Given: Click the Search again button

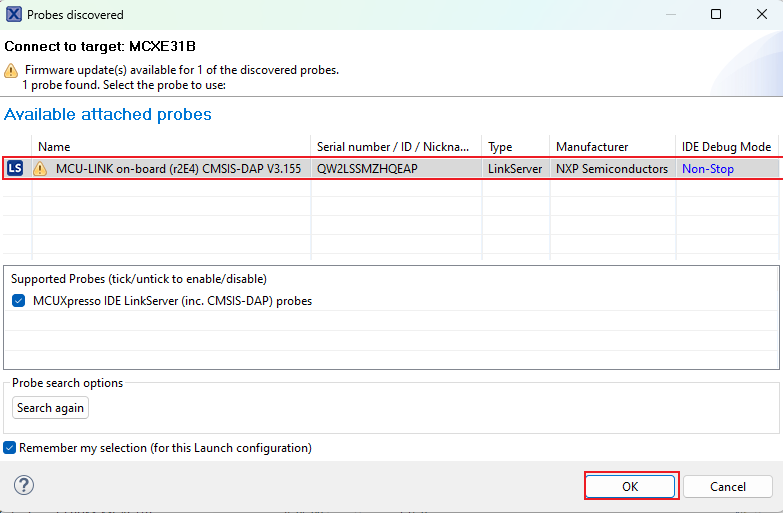Looking at the screenshot, I should pos(50,408).
